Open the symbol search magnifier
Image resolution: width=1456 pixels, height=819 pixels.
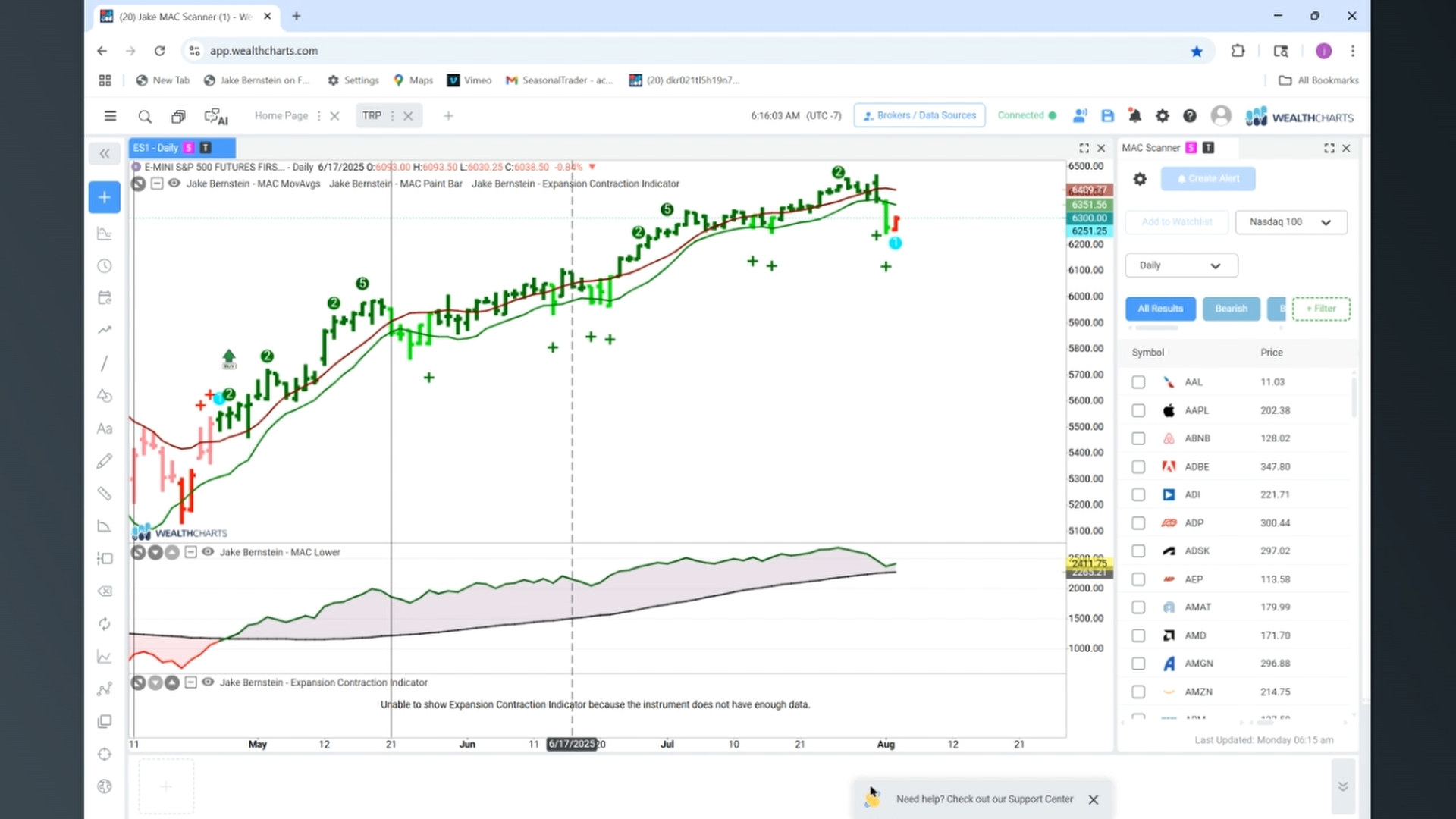[145, 116]
